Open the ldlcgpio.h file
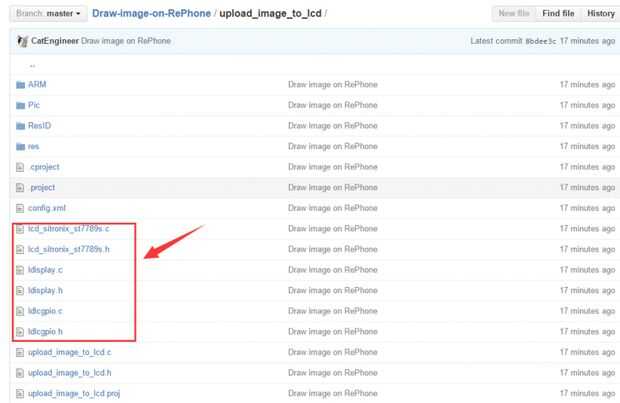 click(45, 331)
